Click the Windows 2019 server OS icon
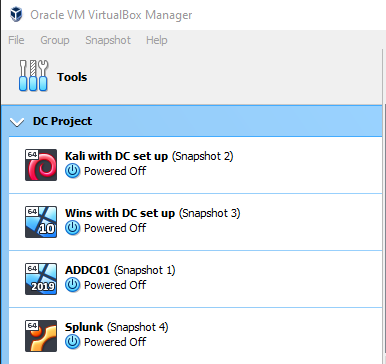 point(41,279)
